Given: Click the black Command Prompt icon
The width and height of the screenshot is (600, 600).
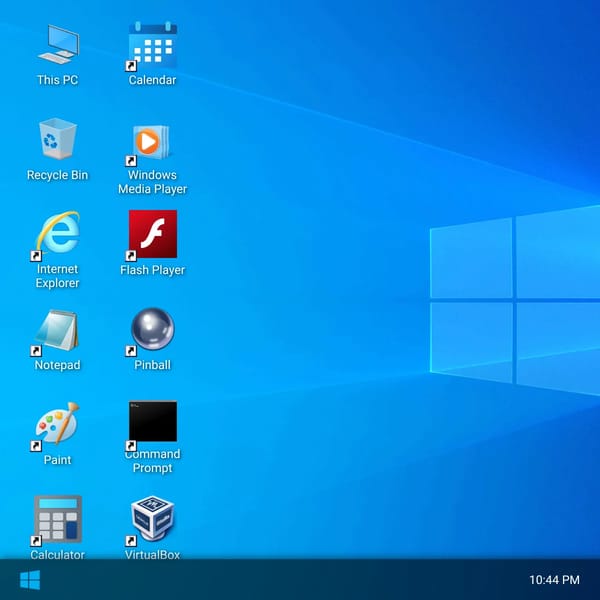Looking at the screenshot, I should point(153,421).
